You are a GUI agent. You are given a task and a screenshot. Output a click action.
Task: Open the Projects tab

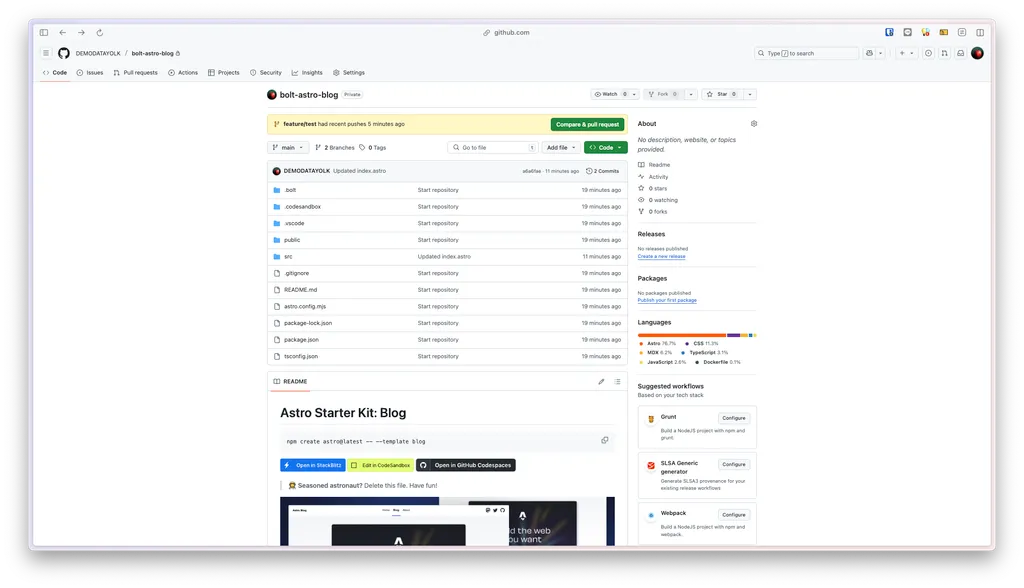223,73
